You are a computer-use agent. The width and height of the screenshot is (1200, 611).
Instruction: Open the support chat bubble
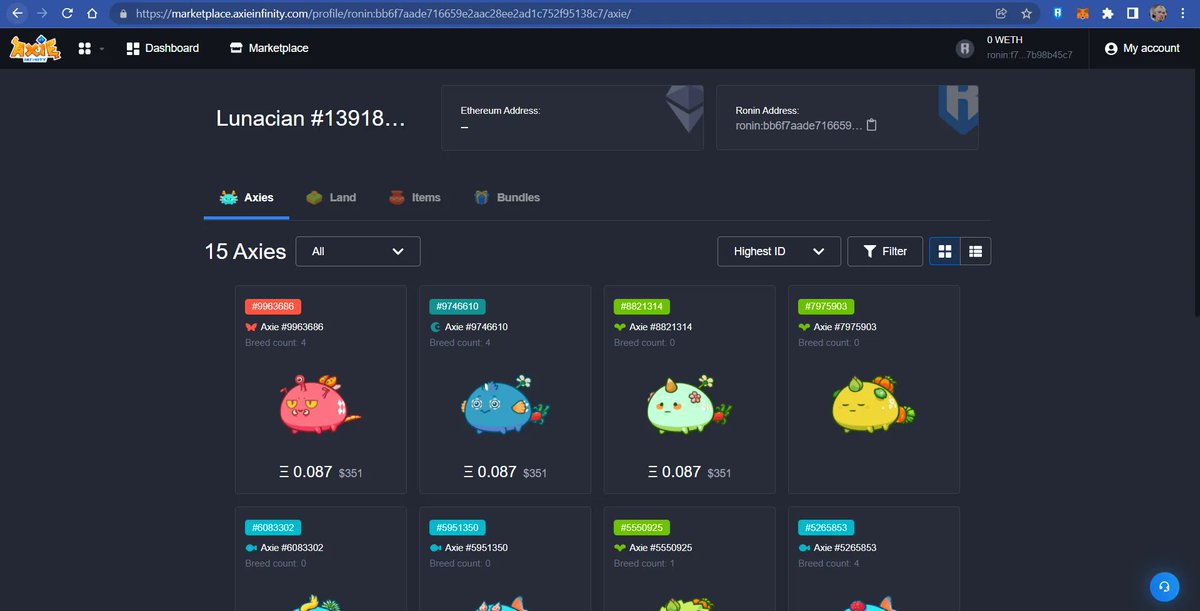(1164, 586)
